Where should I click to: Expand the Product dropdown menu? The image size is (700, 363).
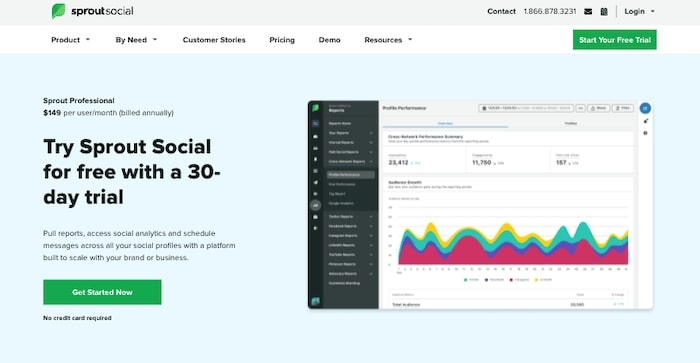71,40
